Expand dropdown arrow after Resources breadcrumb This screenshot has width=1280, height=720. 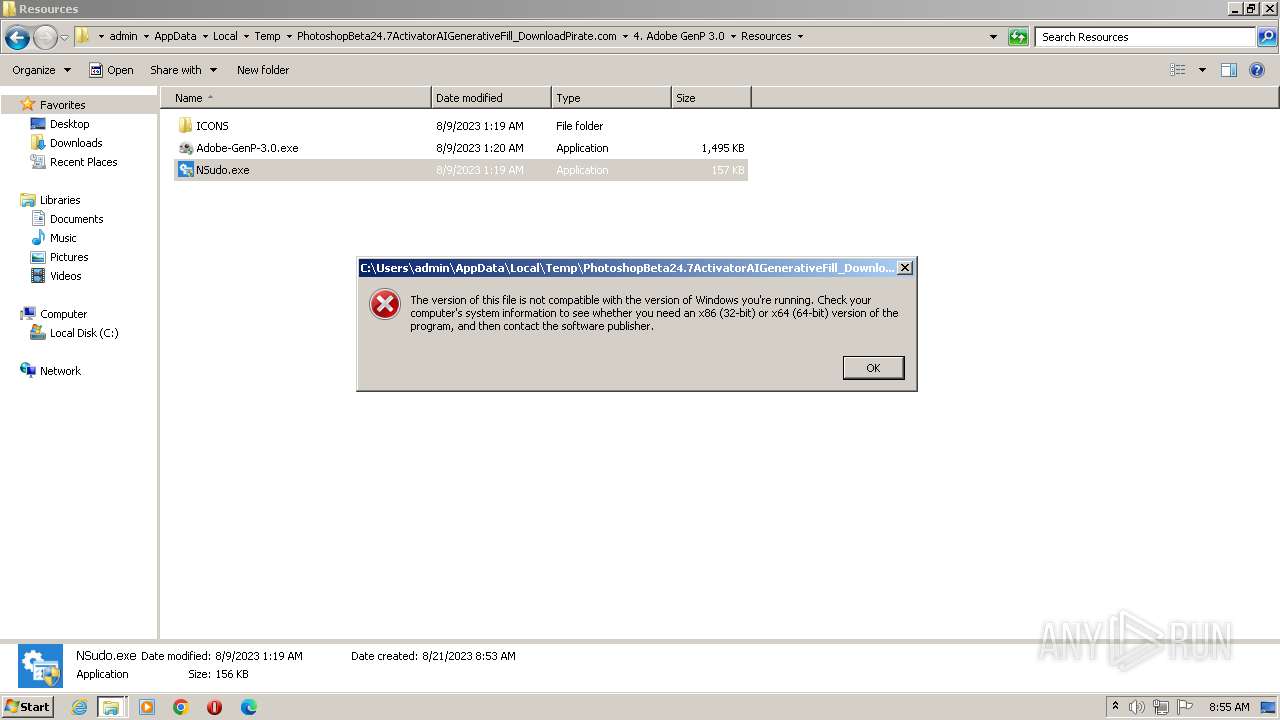point(800,36)
